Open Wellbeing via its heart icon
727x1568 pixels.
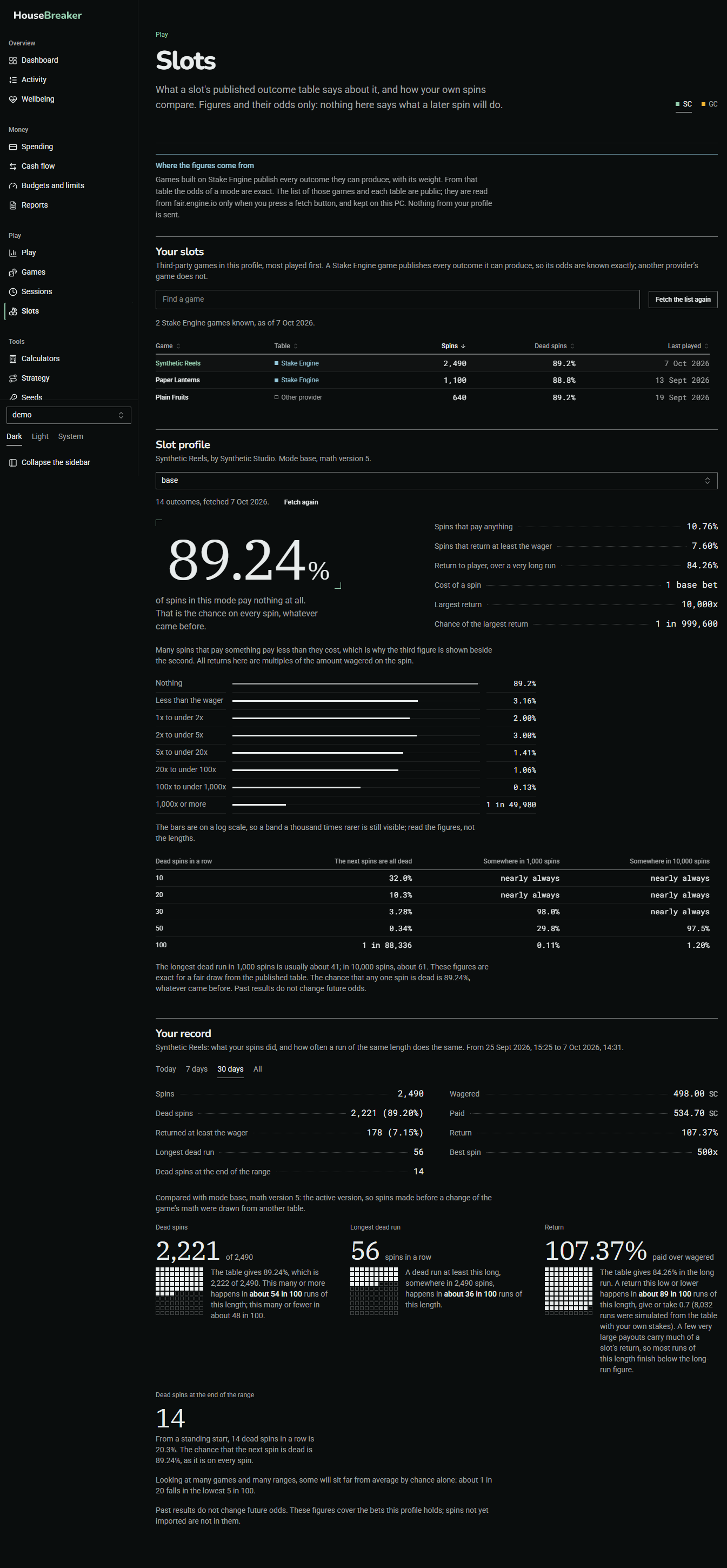coord(13,99)
